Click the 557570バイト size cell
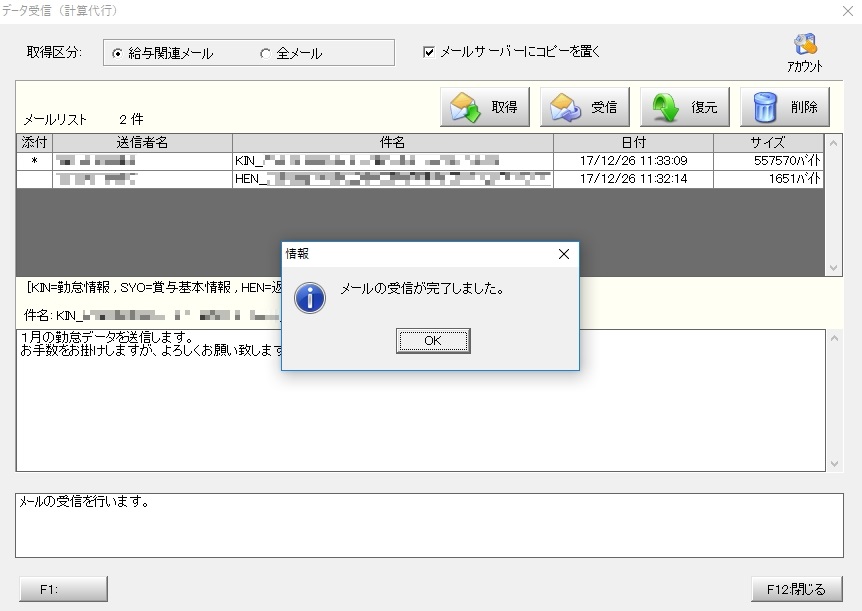The width and height of the screenshot is (862, 611). [x=768, y=161]
